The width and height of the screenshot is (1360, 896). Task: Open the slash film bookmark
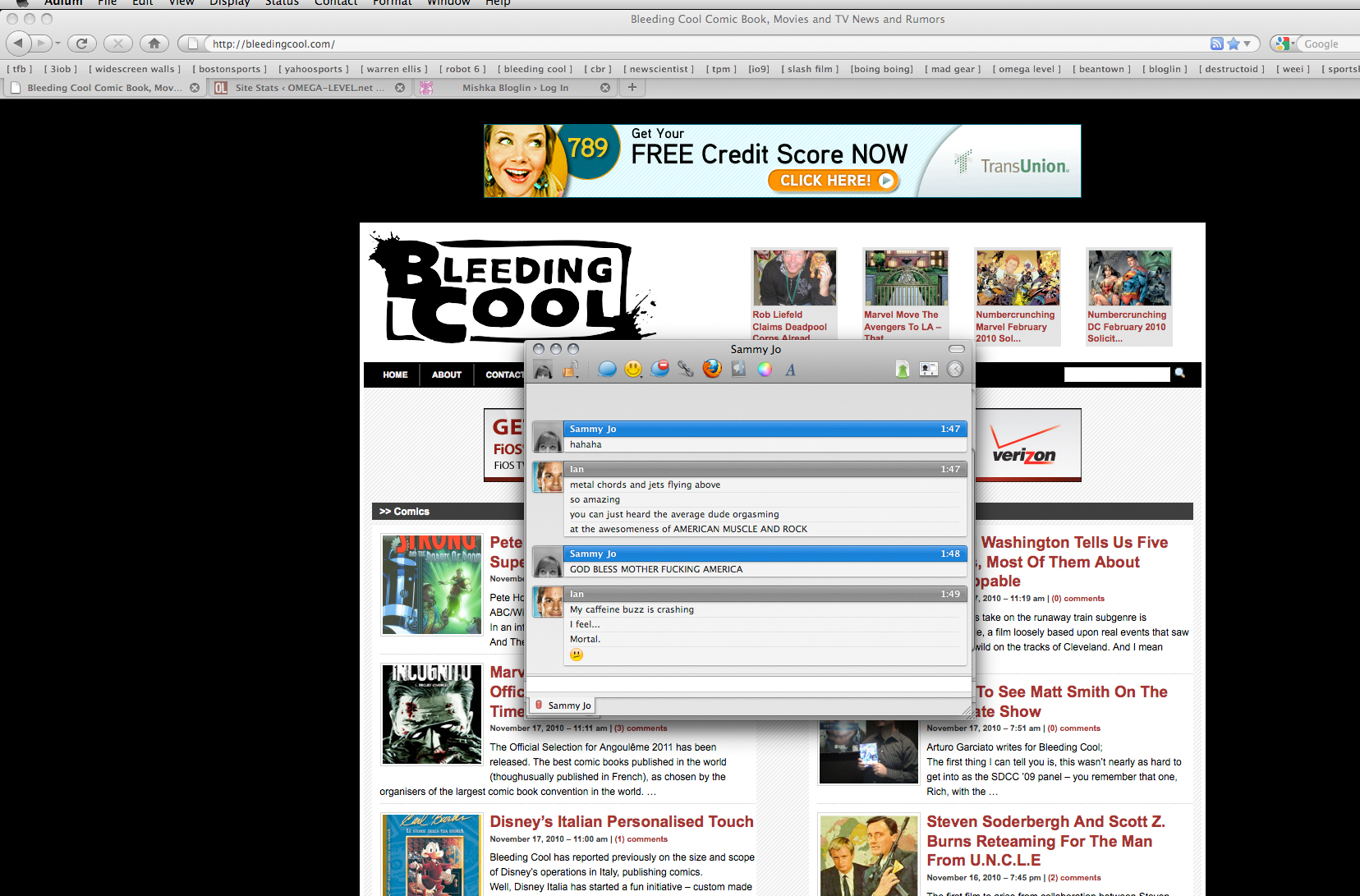810,69
